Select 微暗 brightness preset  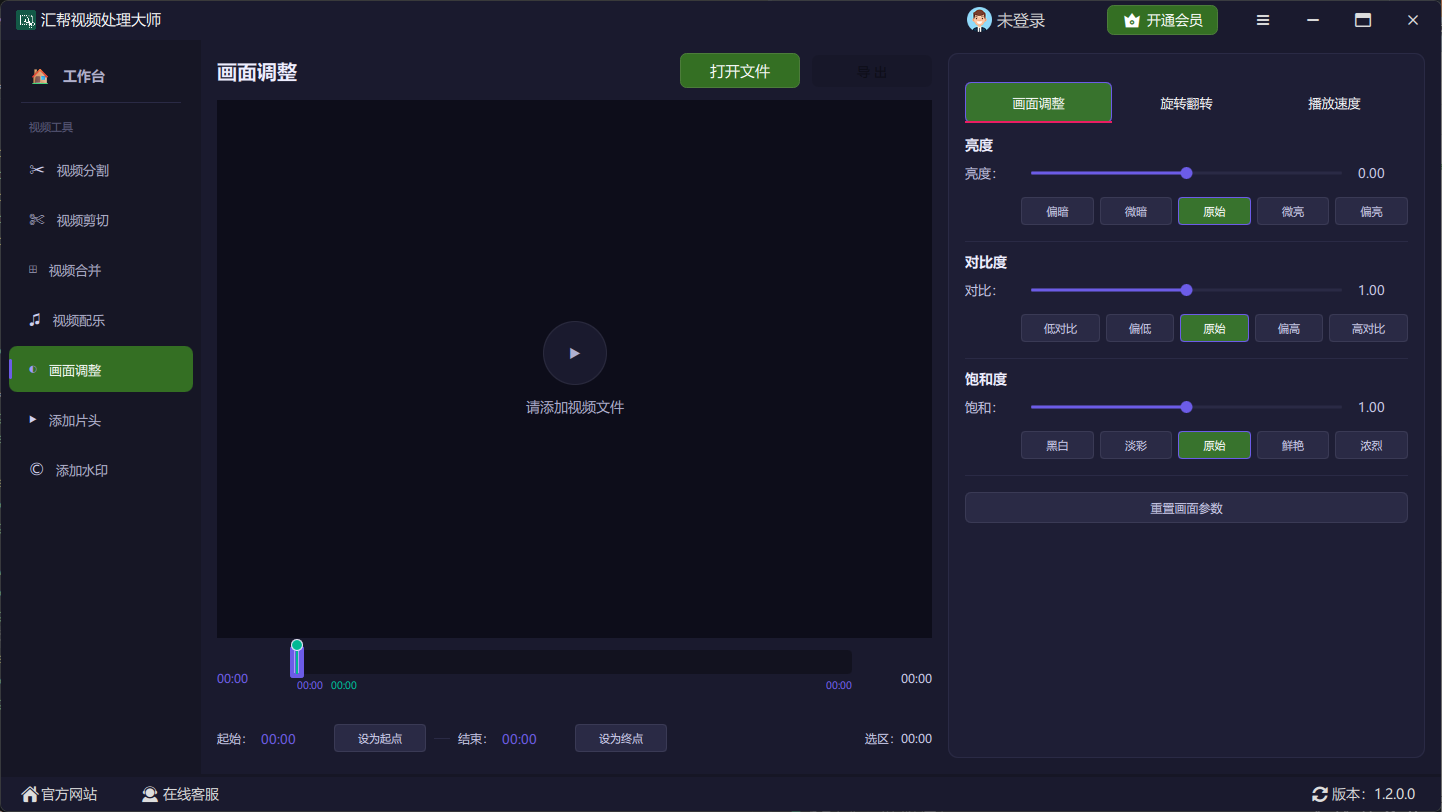point(1136,211)
